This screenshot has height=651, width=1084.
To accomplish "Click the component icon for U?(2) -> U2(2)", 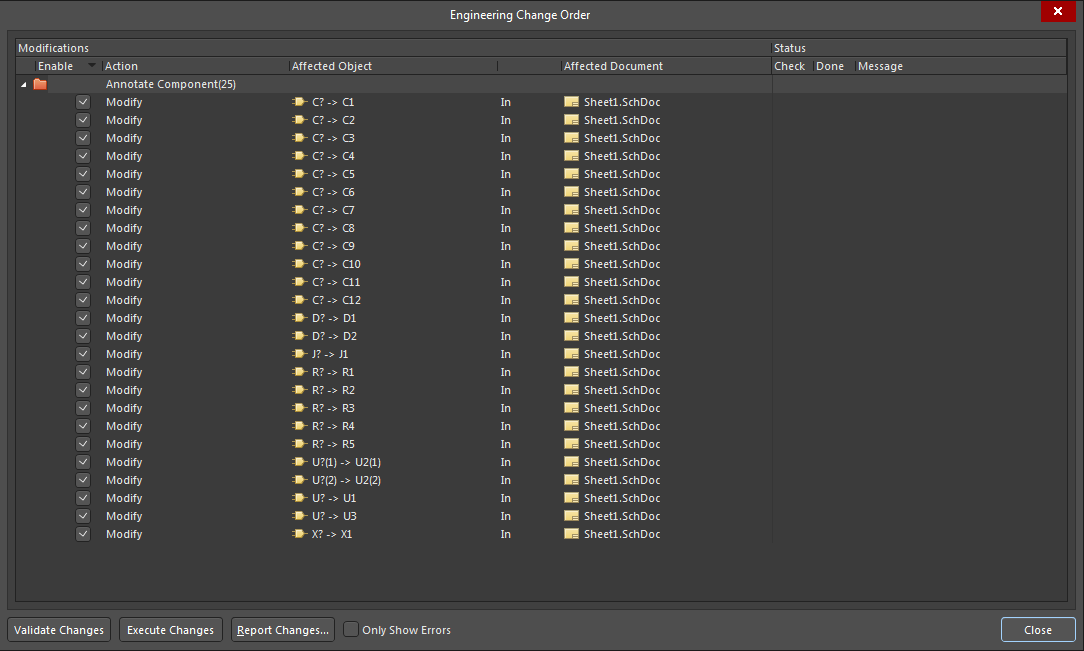I will click(x=298, y=480).
